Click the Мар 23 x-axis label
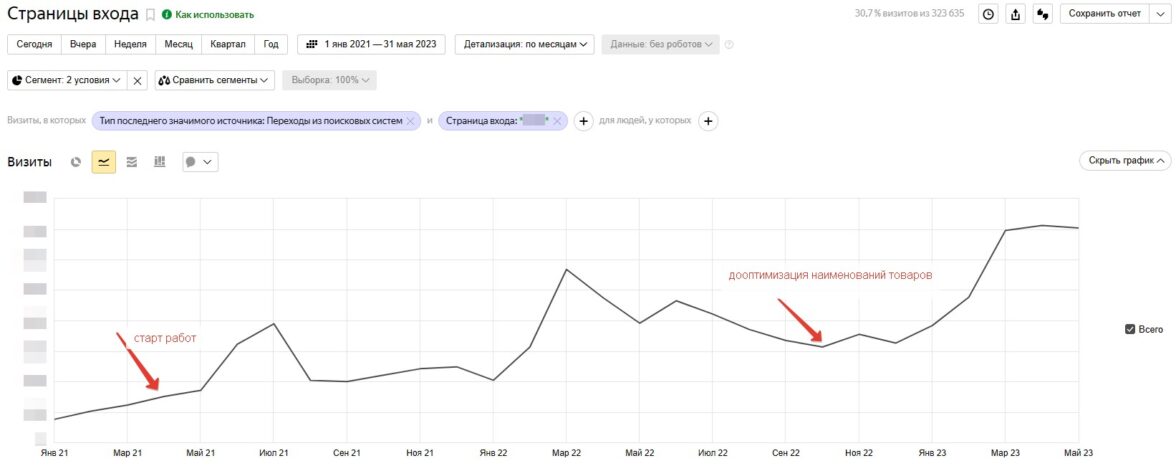 pos(1005,452)
